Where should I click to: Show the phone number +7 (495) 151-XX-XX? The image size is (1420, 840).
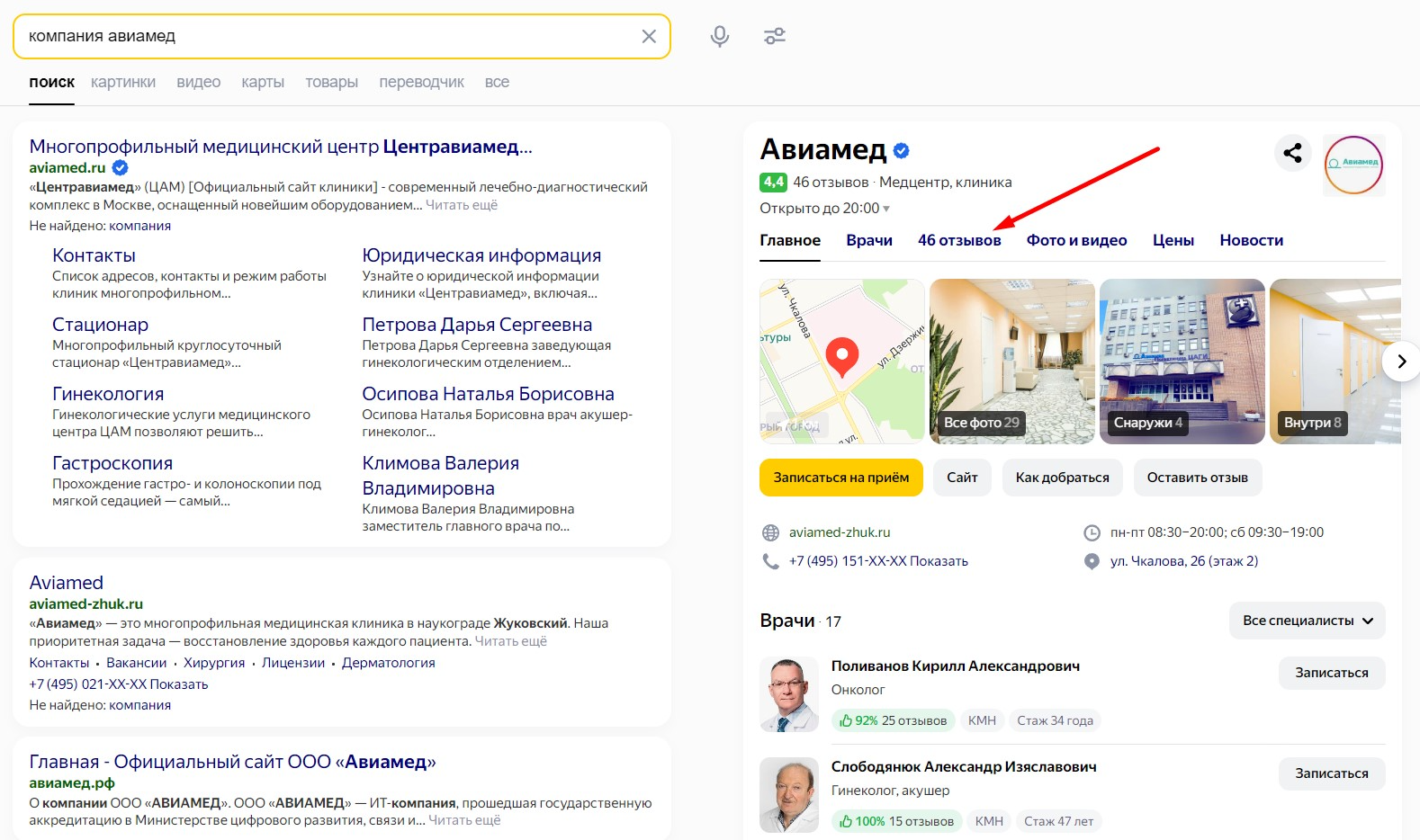[x=878, y=561]
